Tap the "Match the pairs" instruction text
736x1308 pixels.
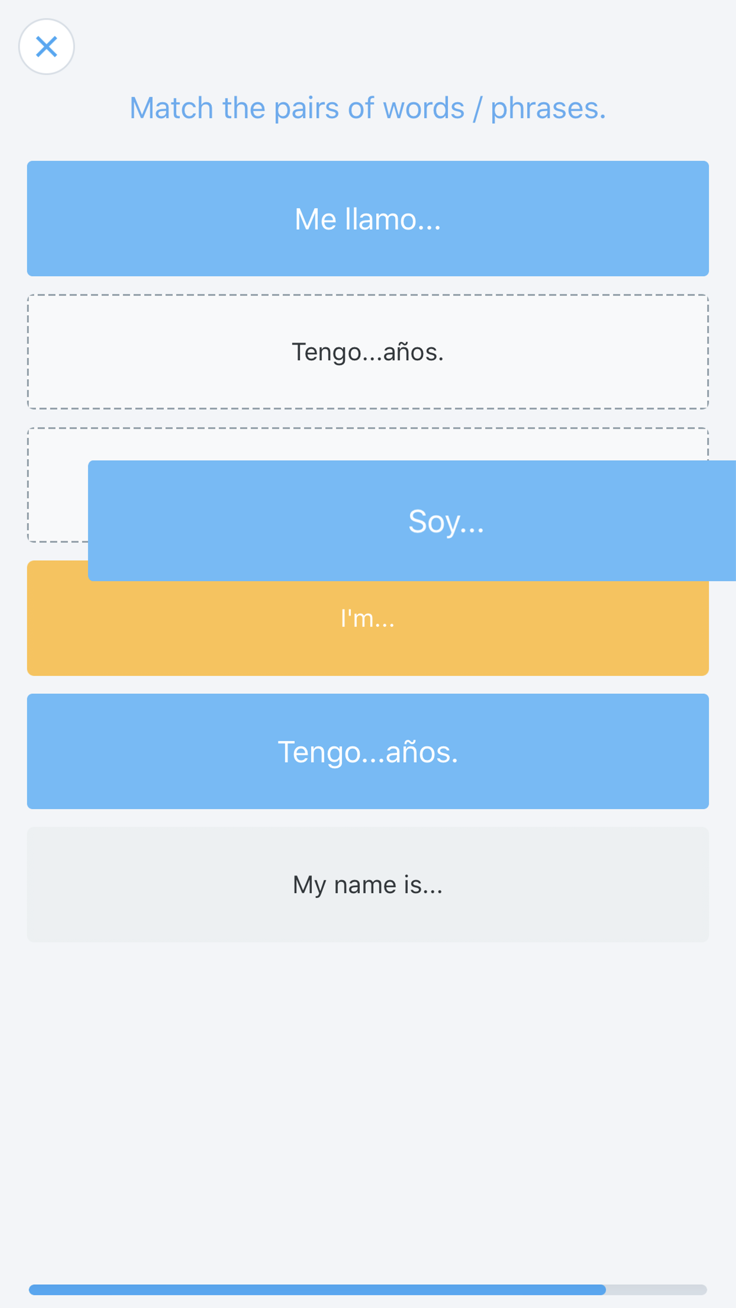[x=368, y=108]
